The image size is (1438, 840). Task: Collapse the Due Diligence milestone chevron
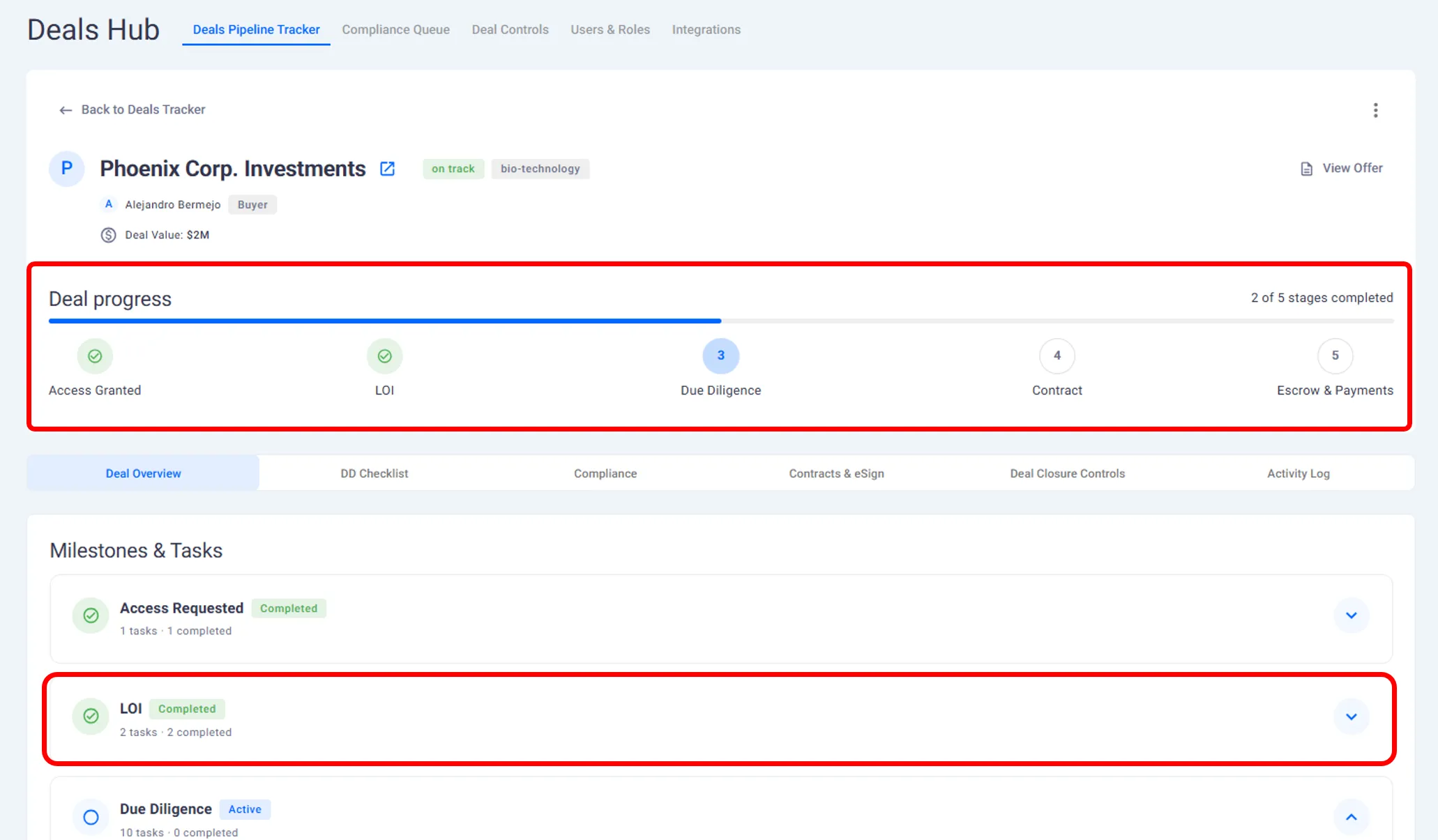[1351, 817]
